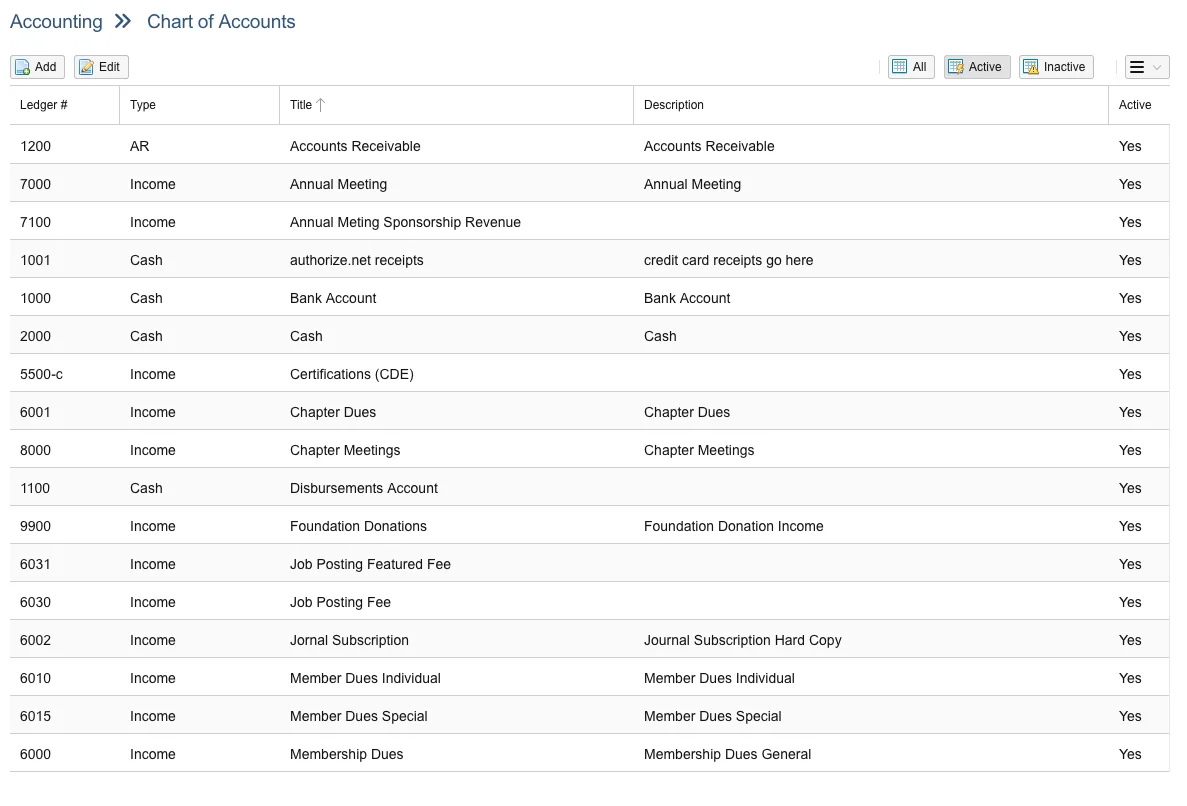Click the Edit button
Image resolution: width=1187 pixels, height=806 pixels.
(x=100, y=67)
